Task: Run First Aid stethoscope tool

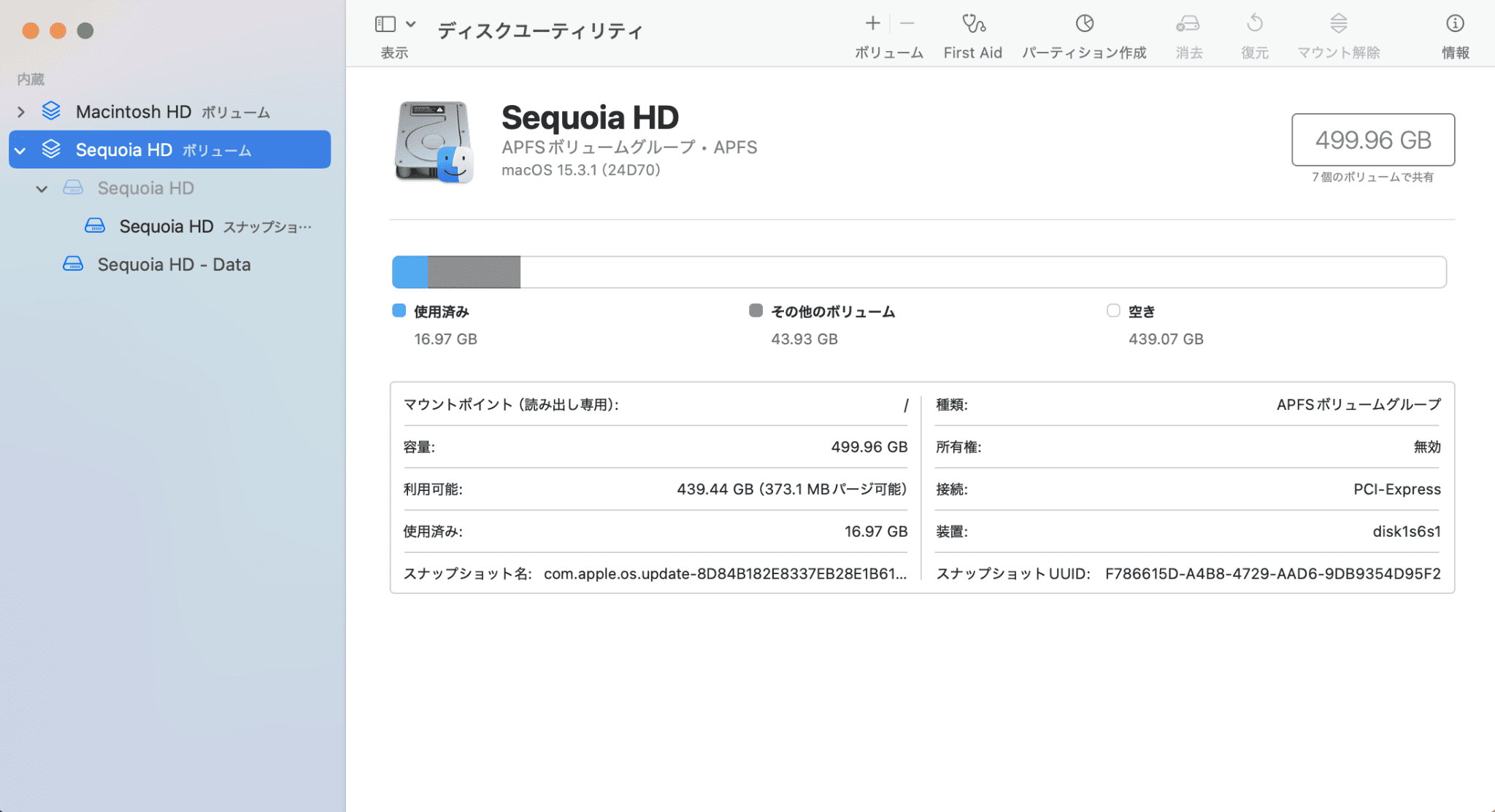Action: (973, 24)
